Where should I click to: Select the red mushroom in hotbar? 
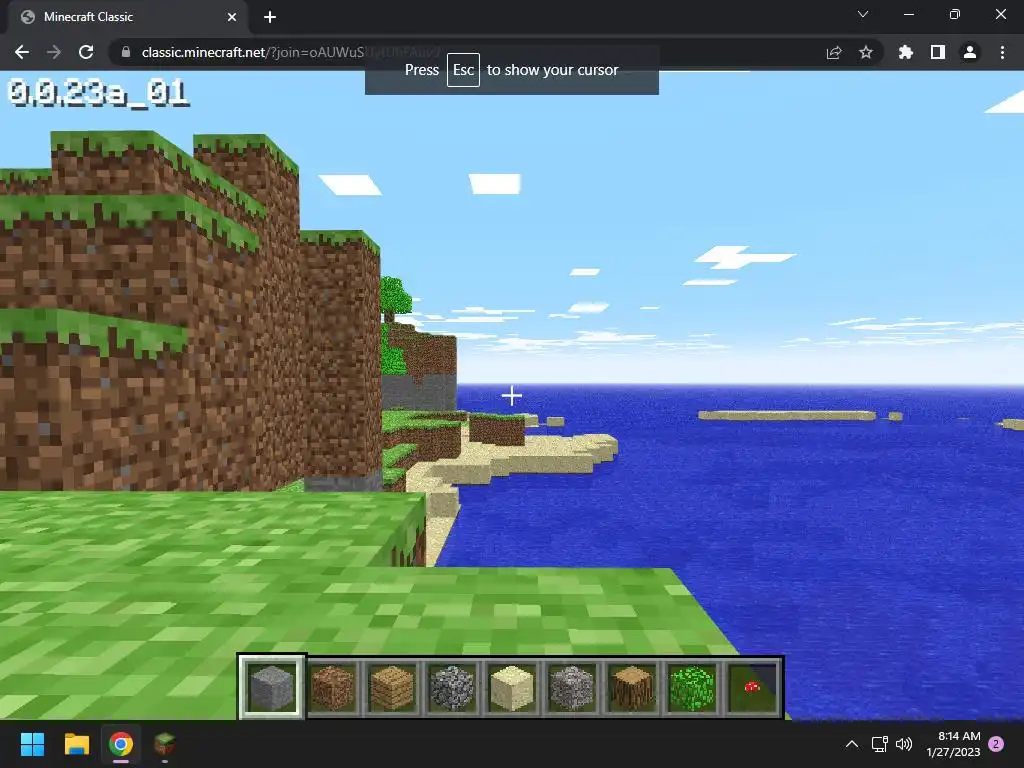click(752, 687)
